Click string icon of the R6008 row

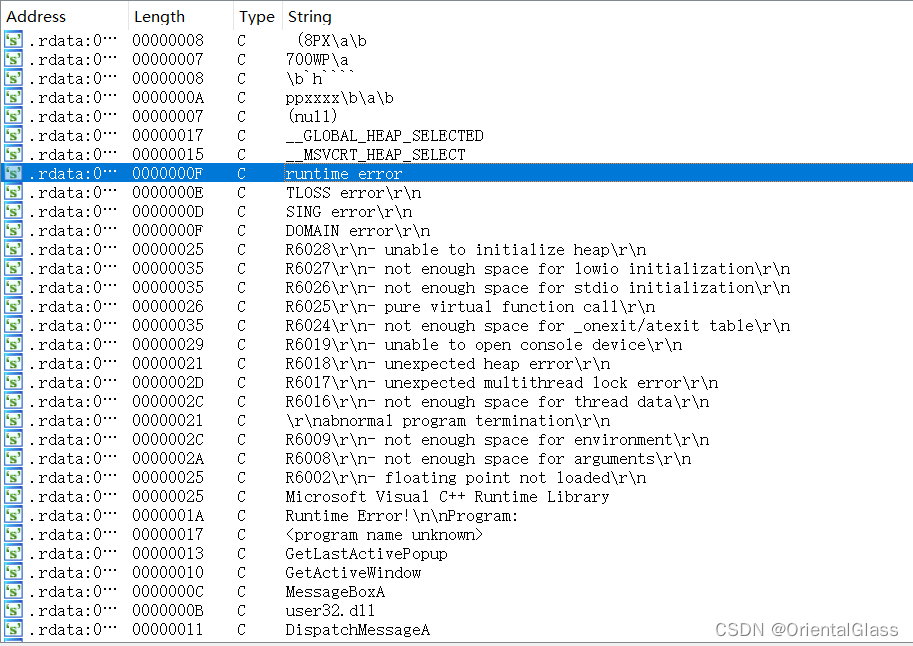[13, 459]
